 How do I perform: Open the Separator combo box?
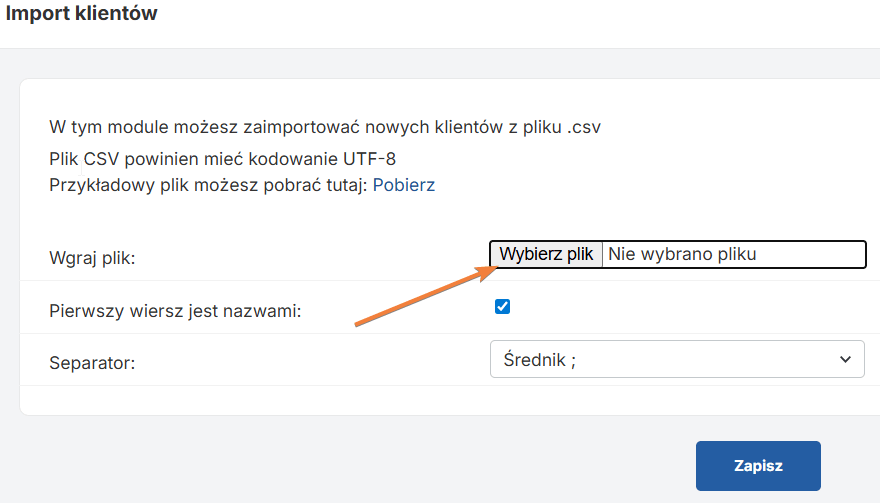click(x=677, y=359)
